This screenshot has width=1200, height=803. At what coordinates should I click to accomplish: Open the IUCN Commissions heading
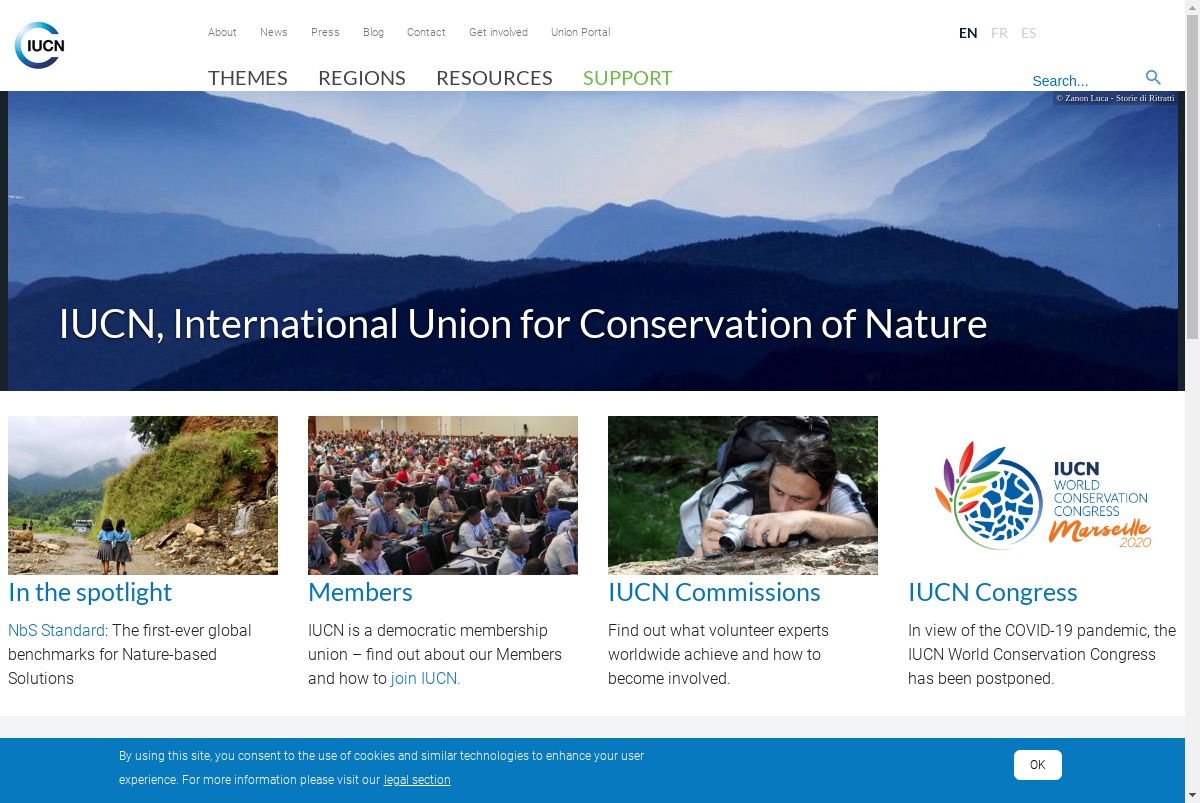[714, 592]
